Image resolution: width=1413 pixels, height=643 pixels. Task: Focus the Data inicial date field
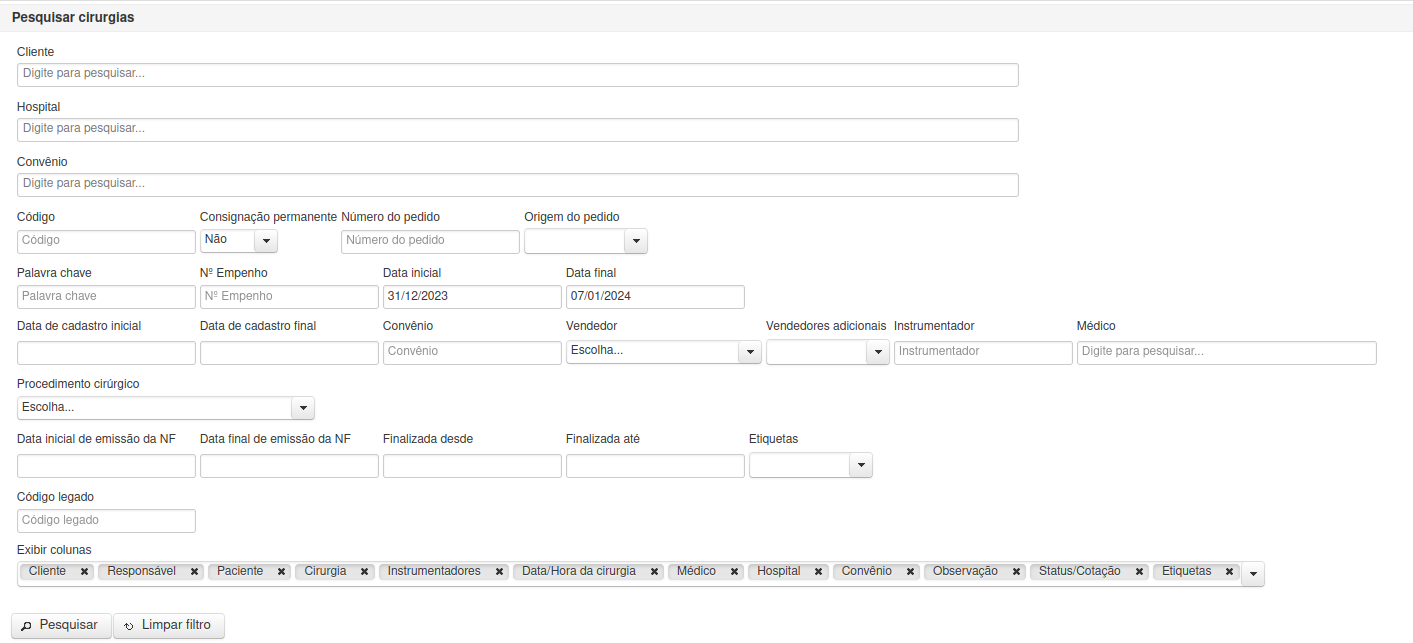pos(472,297)
